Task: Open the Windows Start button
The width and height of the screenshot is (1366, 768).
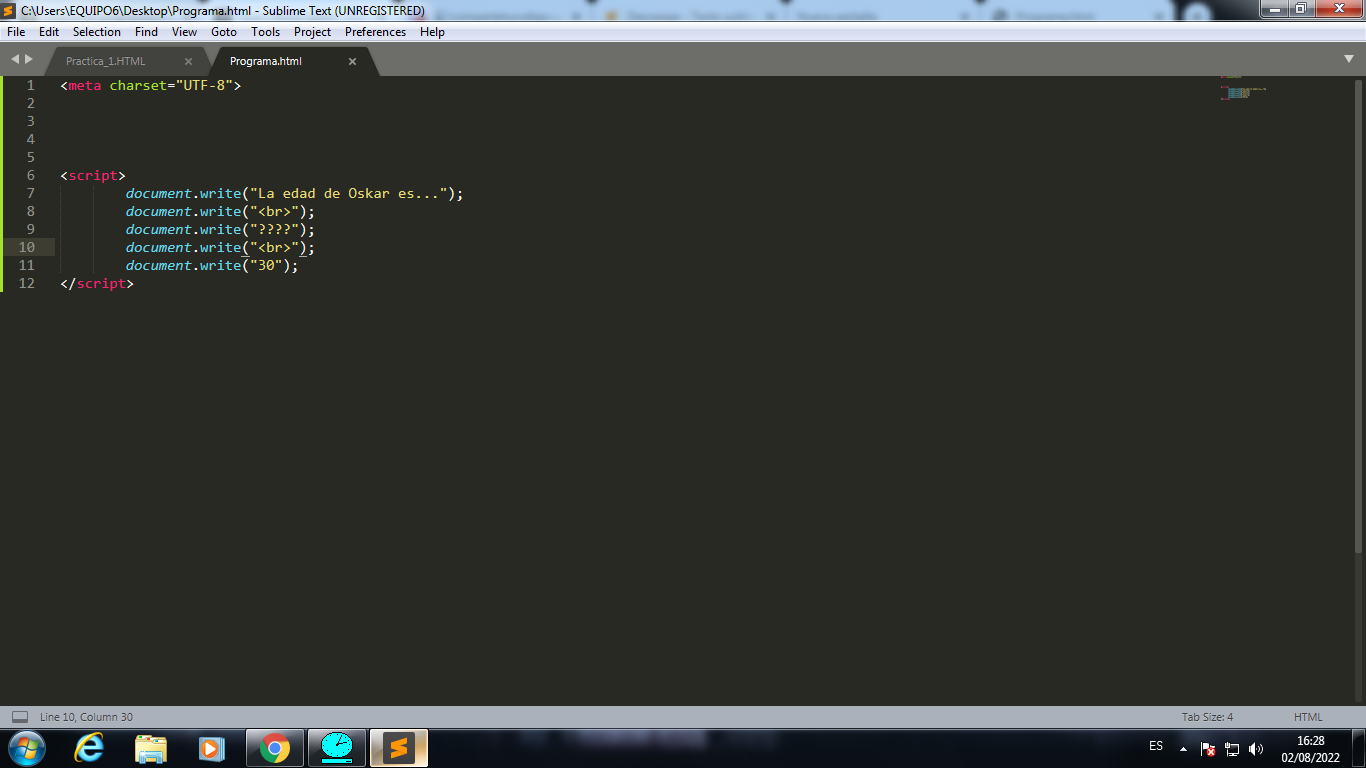Action: [x=26, y=747]
